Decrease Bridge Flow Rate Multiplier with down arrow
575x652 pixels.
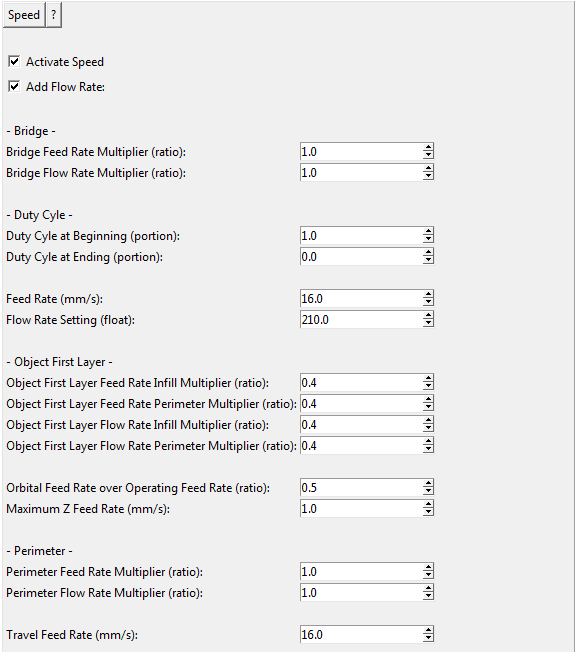428,176
